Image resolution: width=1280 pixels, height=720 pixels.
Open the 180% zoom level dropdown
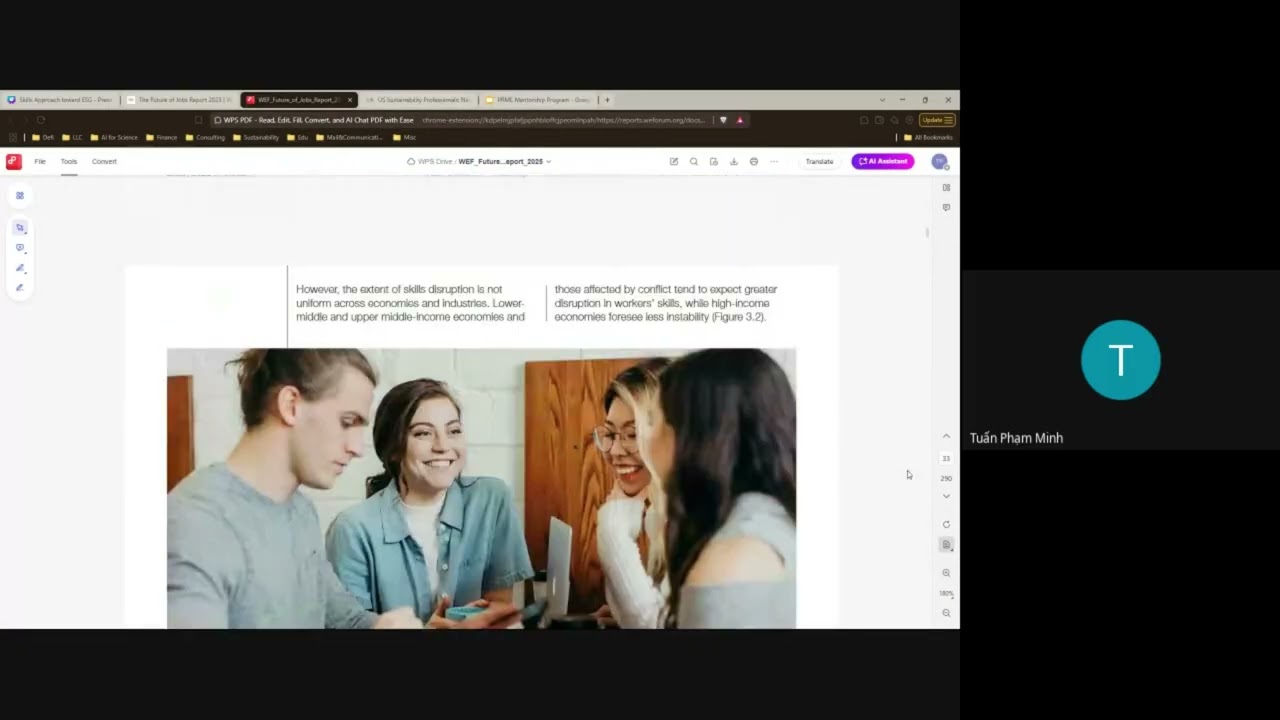(946, 593)
